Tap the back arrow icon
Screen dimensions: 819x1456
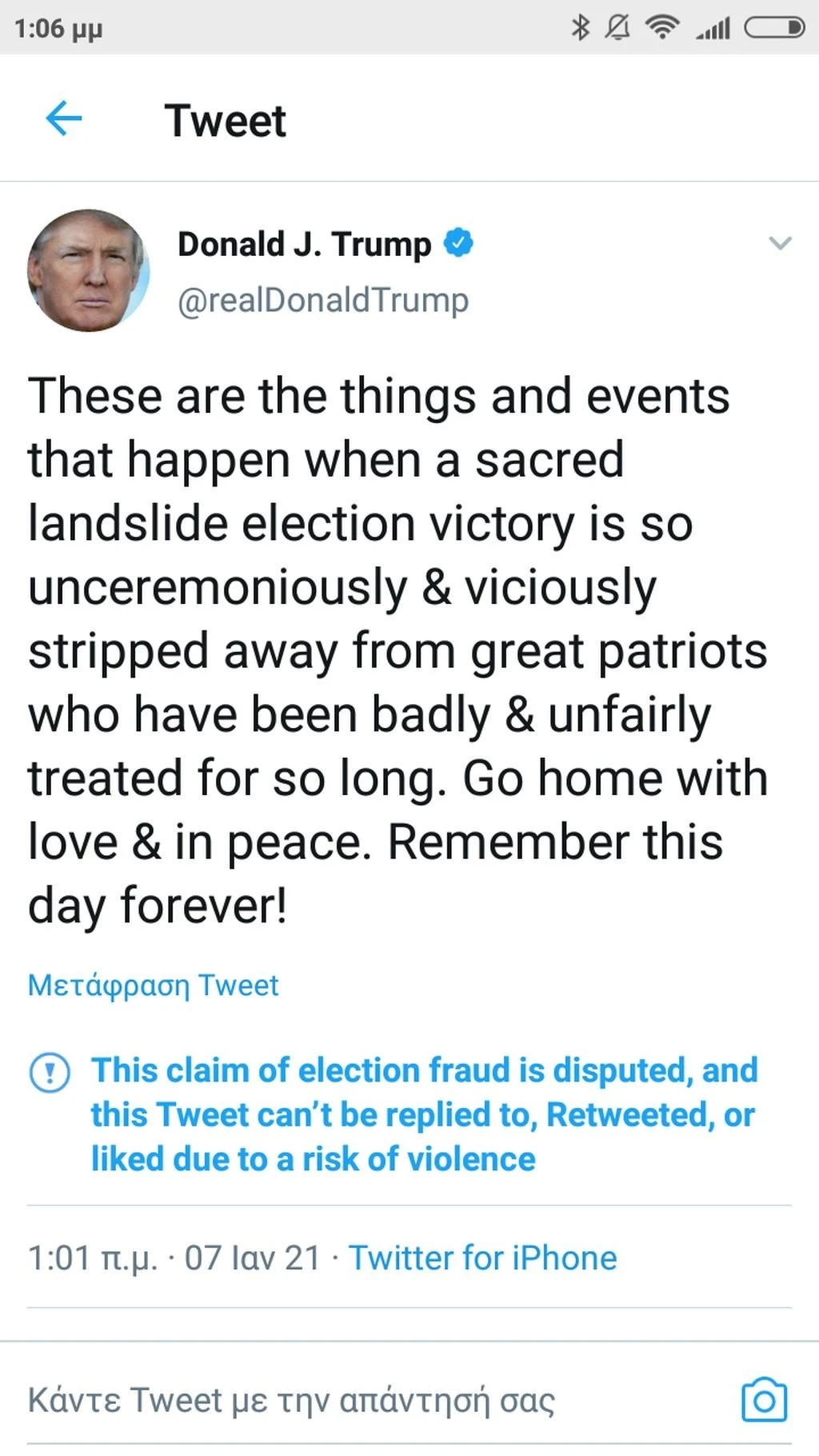(x=64, y=120)
